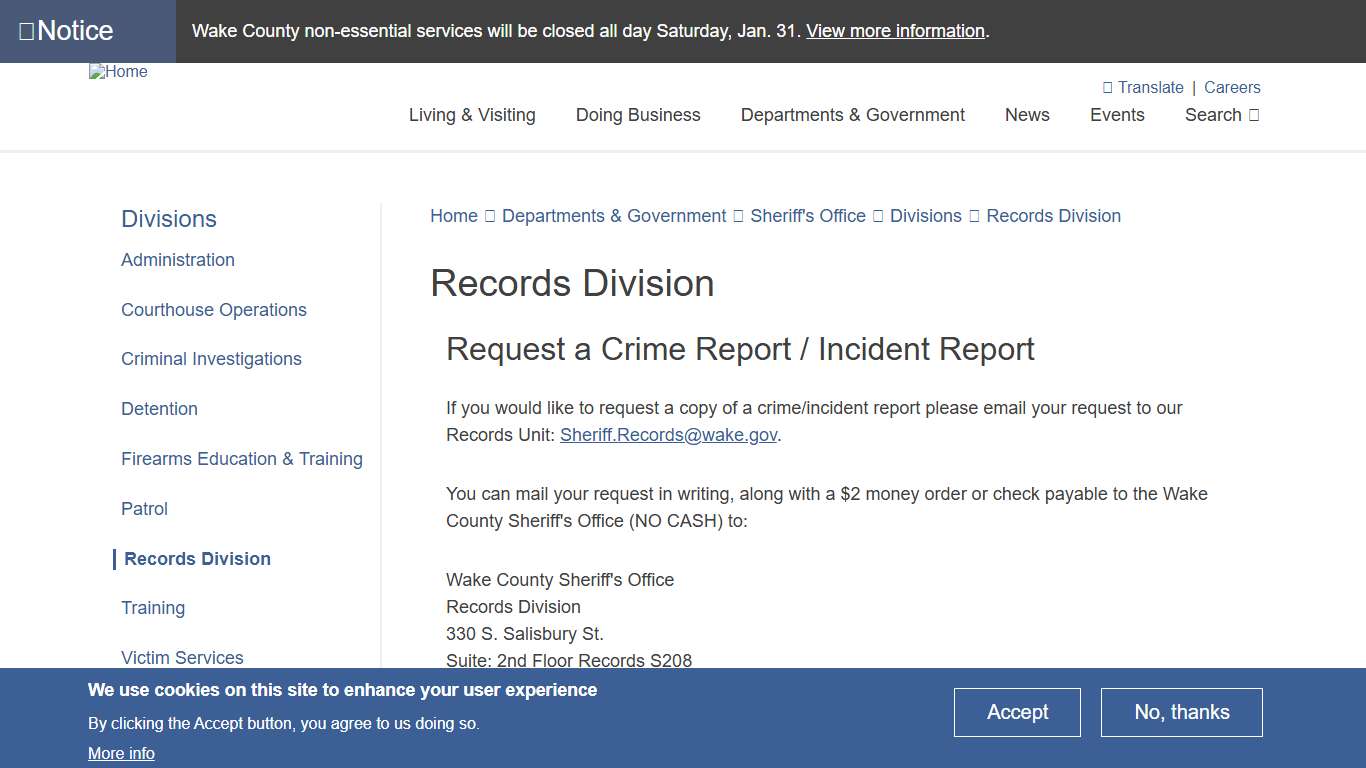
Task: Open the Courthouse Operations page
Action: coord(213,310)
